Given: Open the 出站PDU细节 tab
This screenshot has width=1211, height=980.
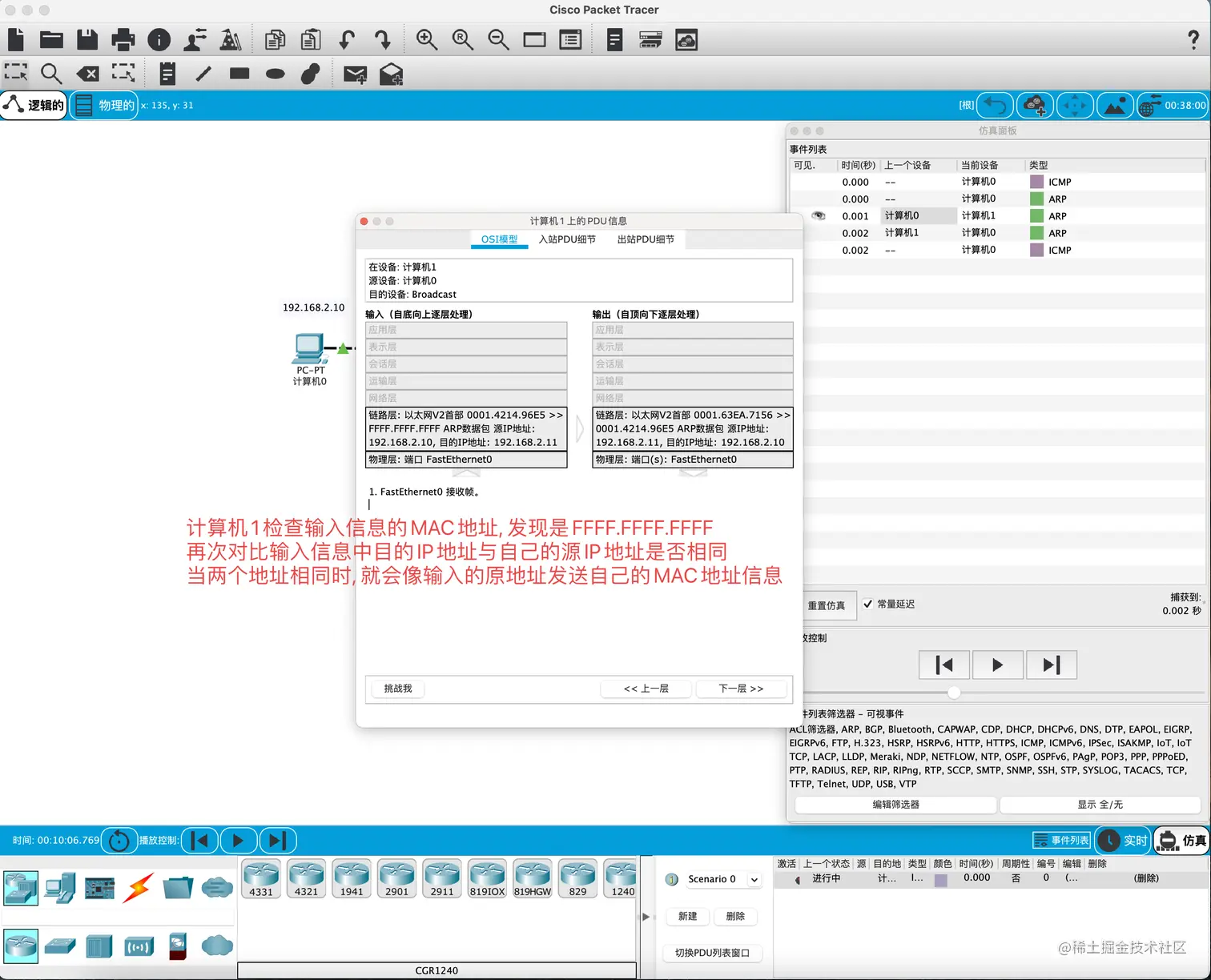Looking at the screenshot, I should click(646, 239).
